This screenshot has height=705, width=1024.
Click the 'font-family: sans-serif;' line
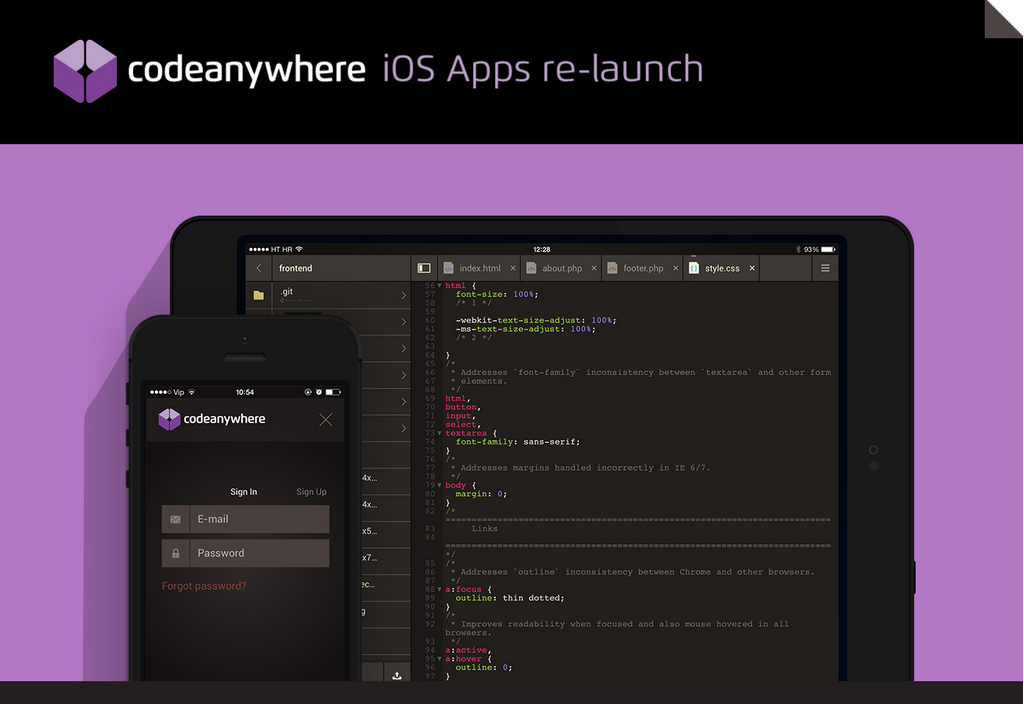click(x=518, y=442)
